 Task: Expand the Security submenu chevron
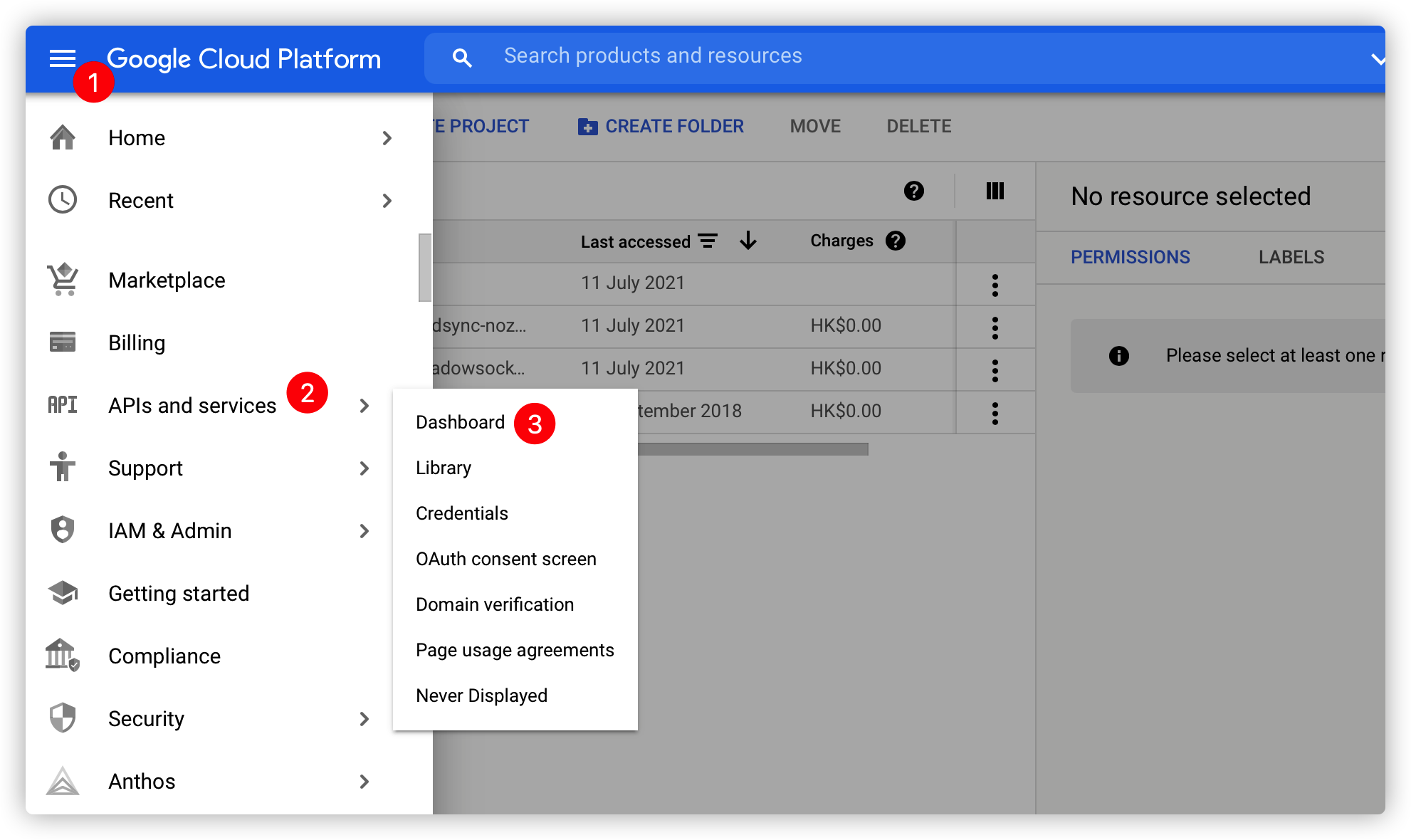[364, 719]
